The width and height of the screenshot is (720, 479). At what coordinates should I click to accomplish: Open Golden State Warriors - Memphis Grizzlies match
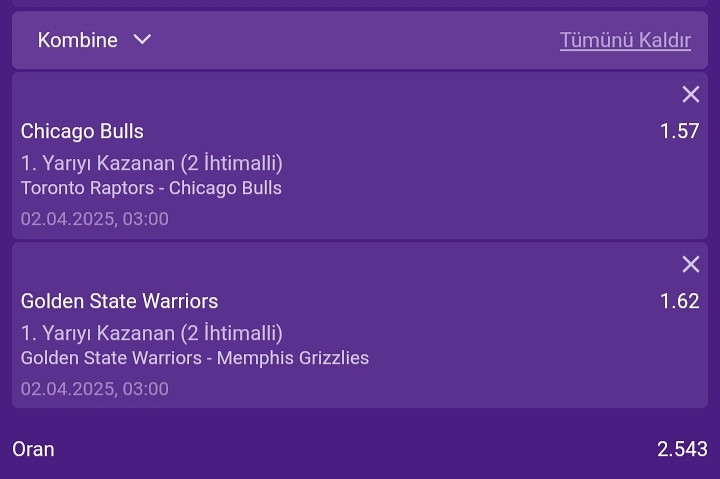[195, 358]
